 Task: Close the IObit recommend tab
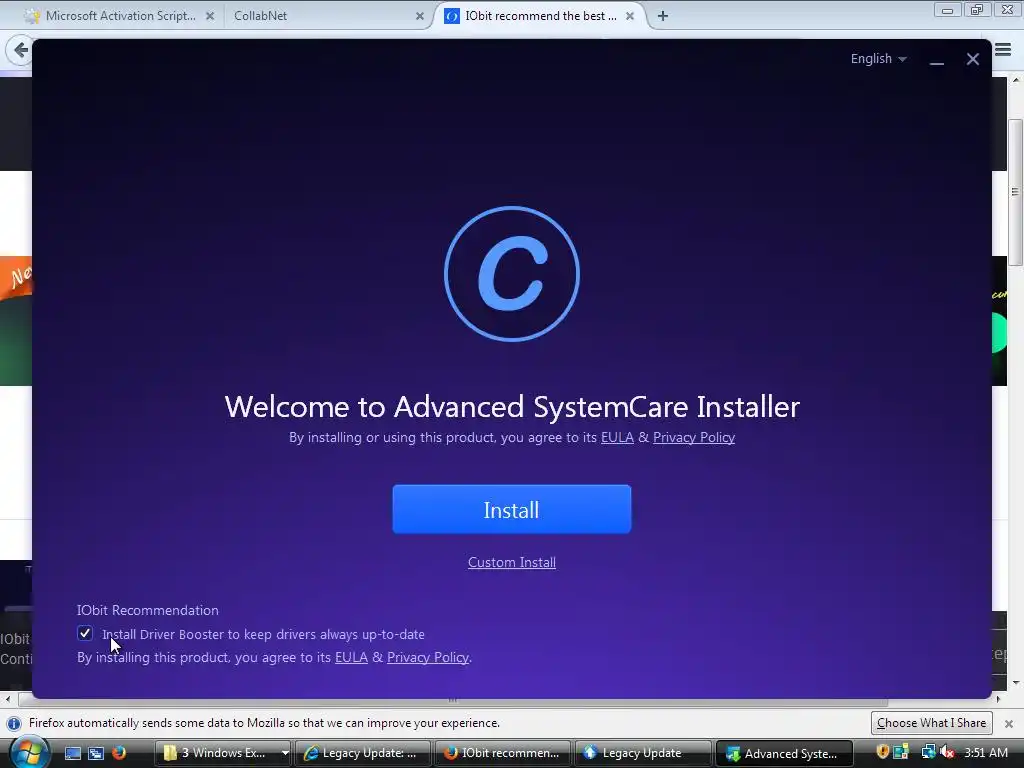[630, 16]
